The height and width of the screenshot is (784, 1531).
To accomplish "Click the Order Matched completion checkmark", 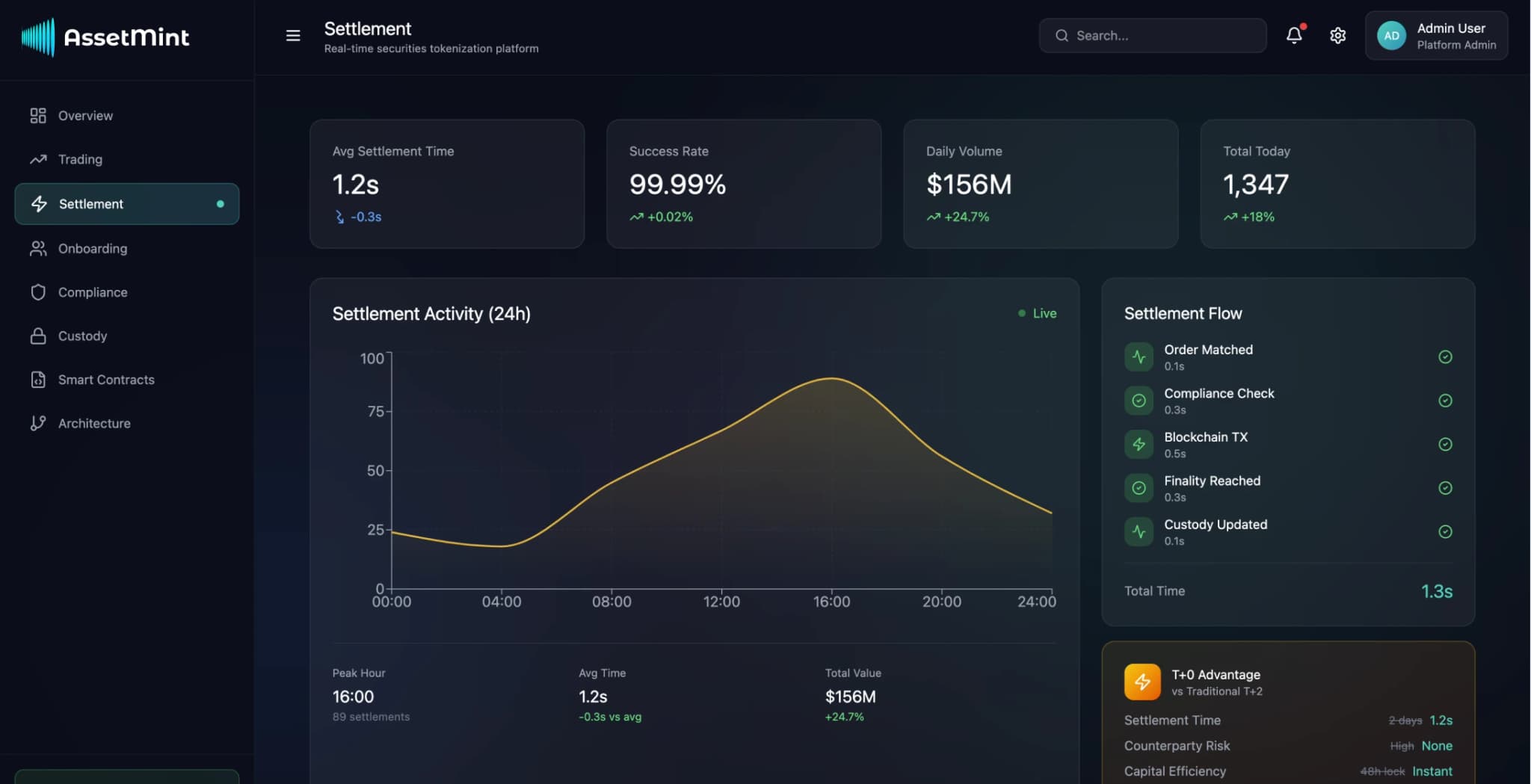I will pyautogui.click(x=1446, y=356).
